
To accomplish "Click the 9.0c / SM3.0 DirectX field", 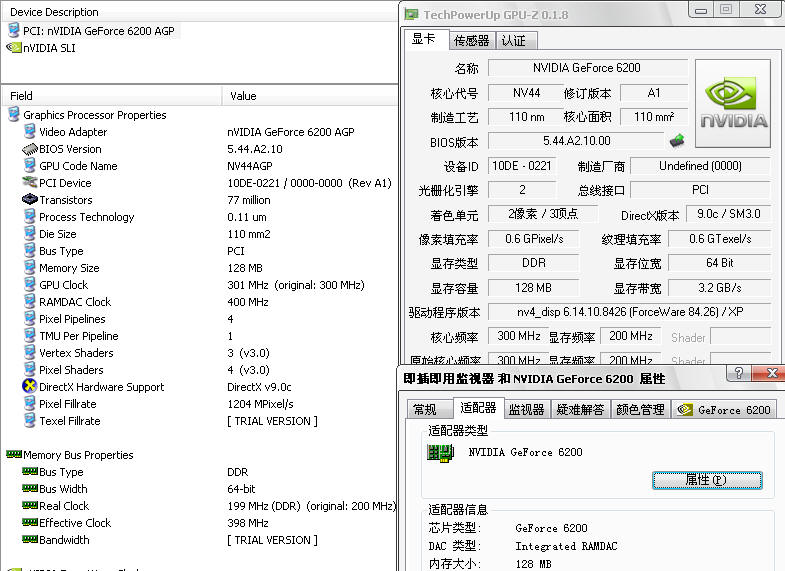I will pos(728,214).
